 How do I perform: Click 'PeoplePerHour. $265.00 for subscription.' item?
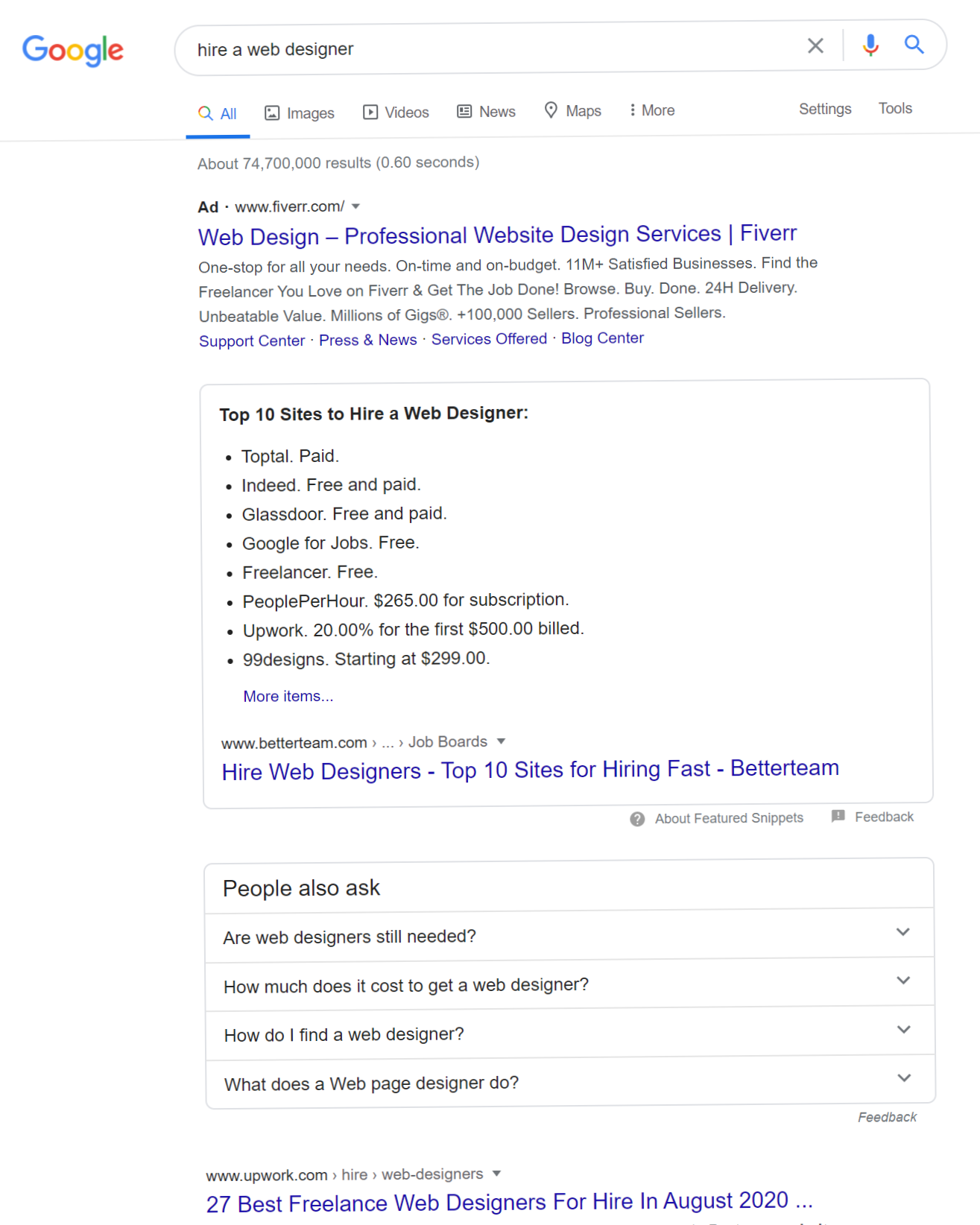406,601
